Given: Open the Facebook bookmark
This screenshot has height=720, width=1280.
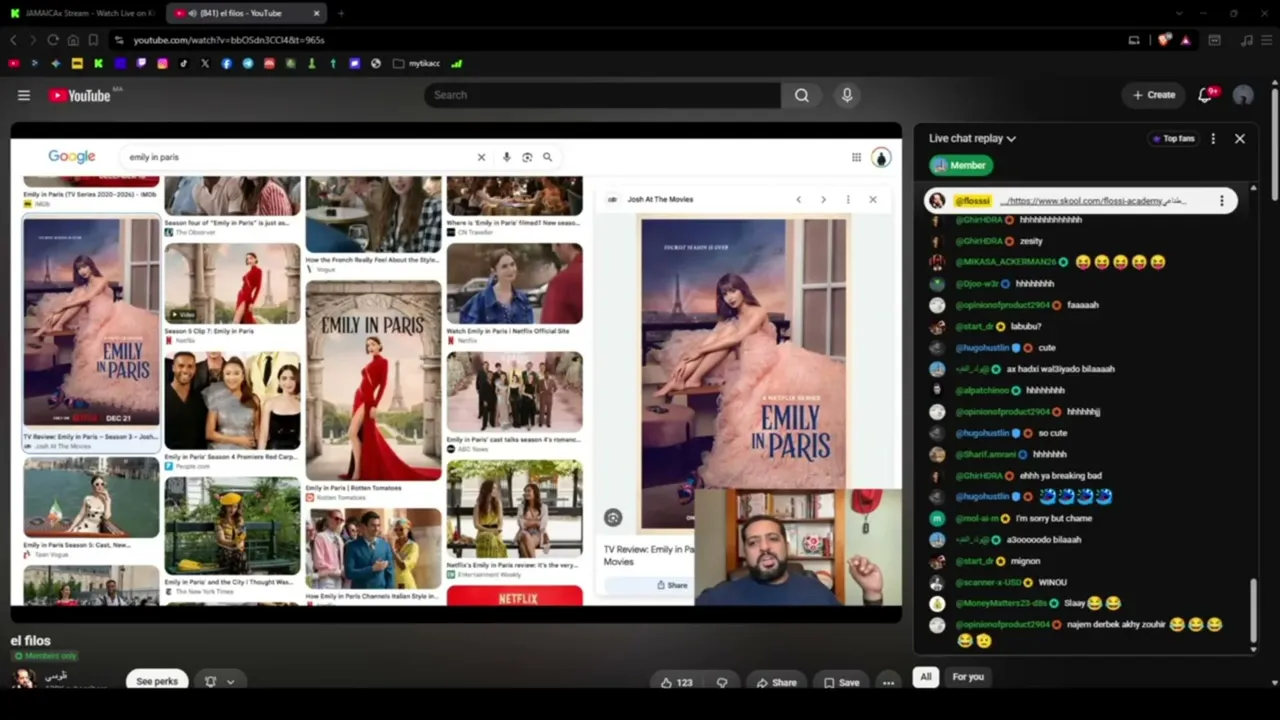Looking at the screenshot, I should 226,63.
